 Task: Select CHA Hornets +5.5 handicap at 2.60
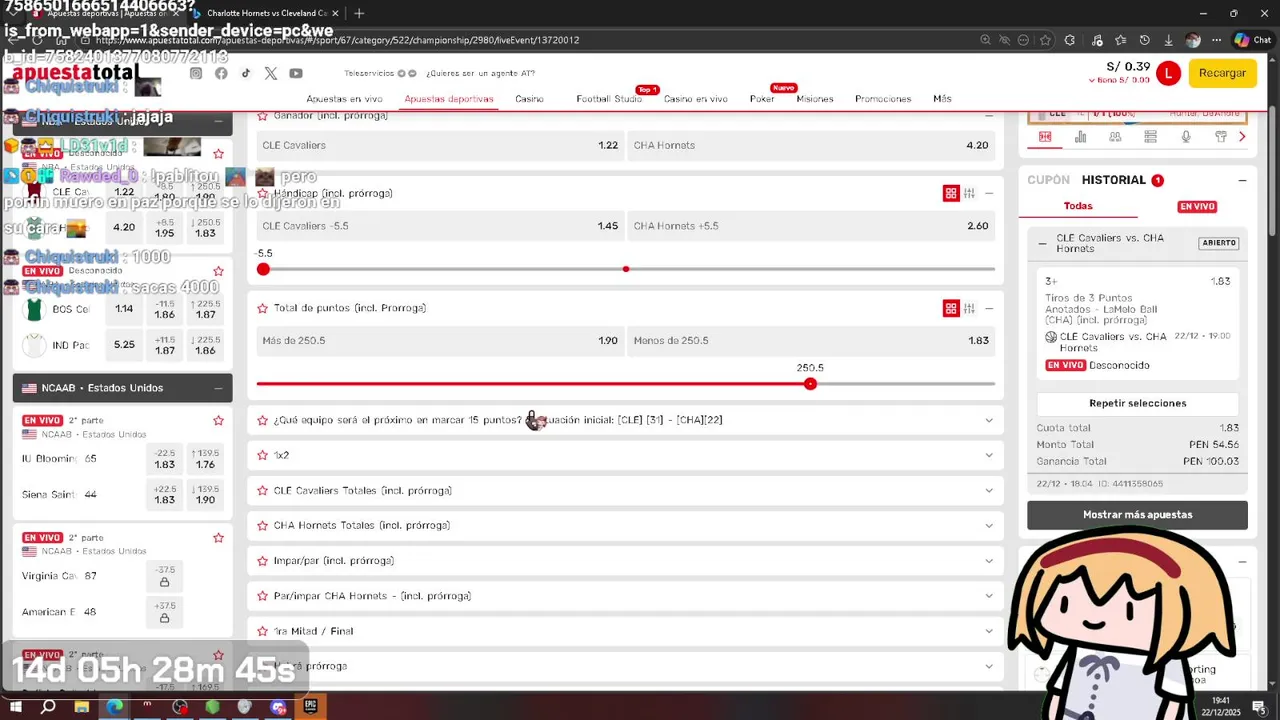812,226
